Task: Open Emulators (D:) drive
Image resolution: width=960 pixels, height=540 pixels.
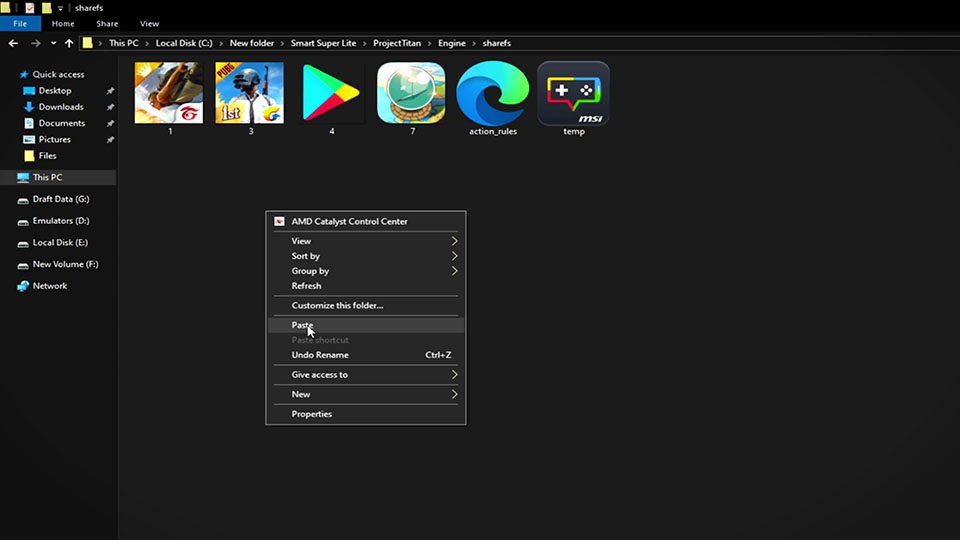Action: point(61,220)
